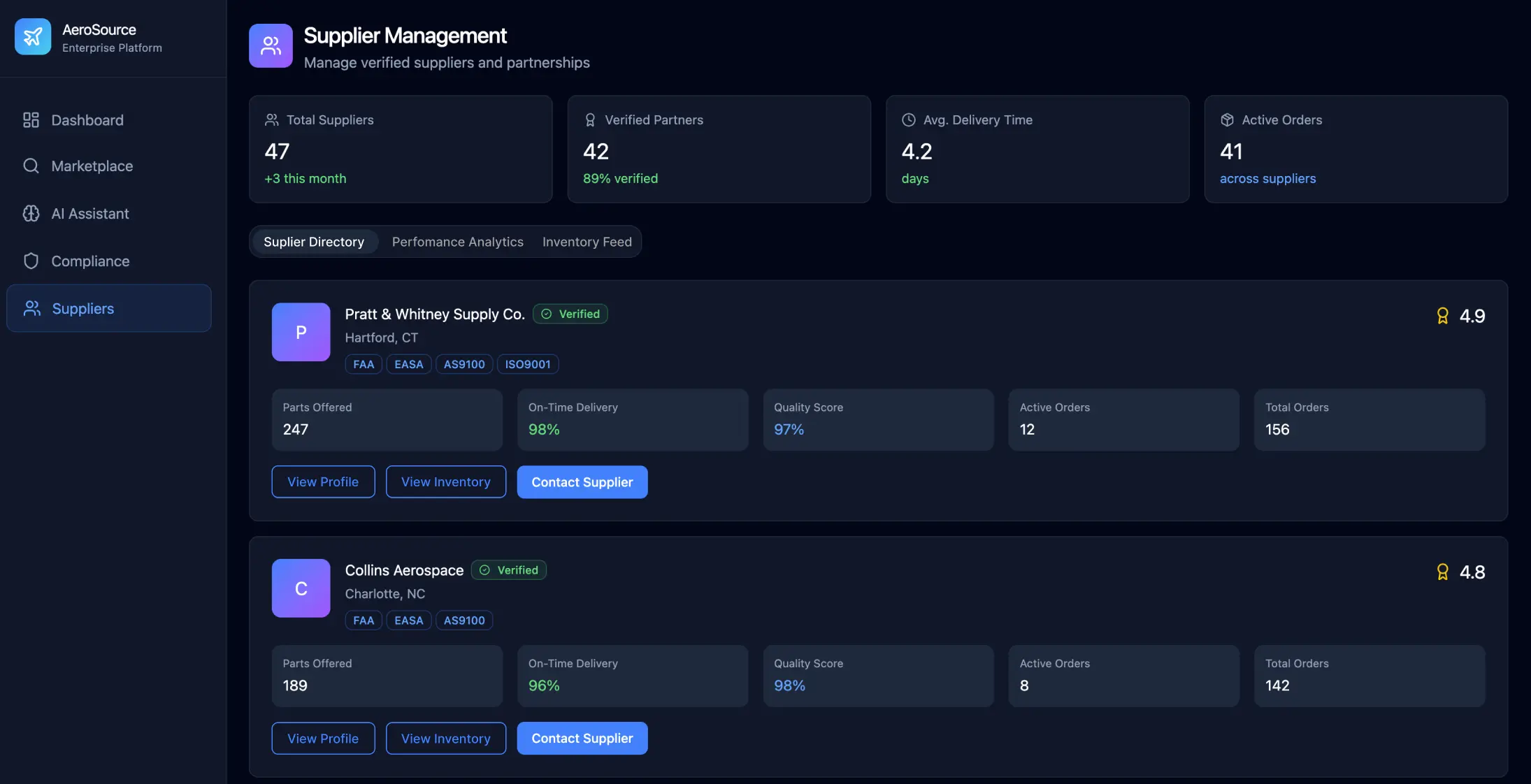Viewport: 1531px width, 784px height.
Task: Click the box icon on Active Orders card
Action: click(1227, 119)
